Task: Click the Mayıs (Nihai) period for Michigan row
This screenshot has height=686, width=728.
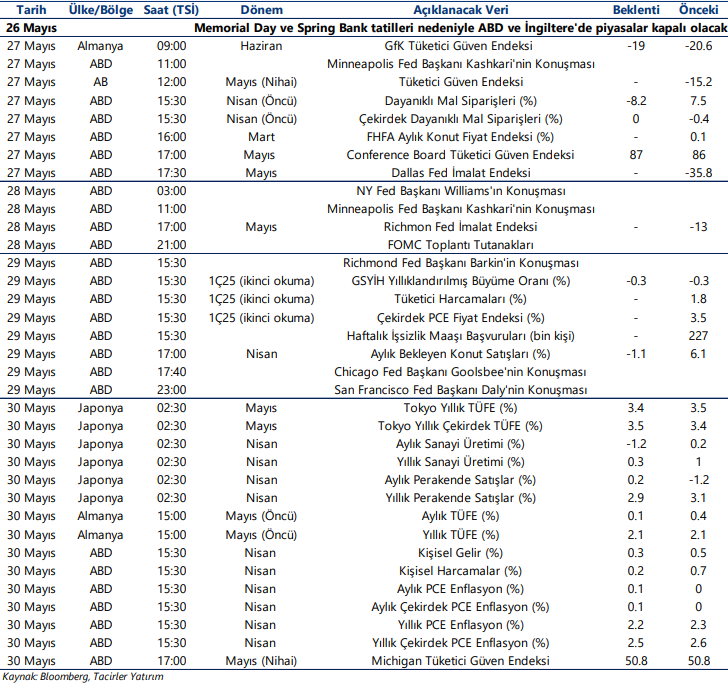Action: (x=261, y=661)
